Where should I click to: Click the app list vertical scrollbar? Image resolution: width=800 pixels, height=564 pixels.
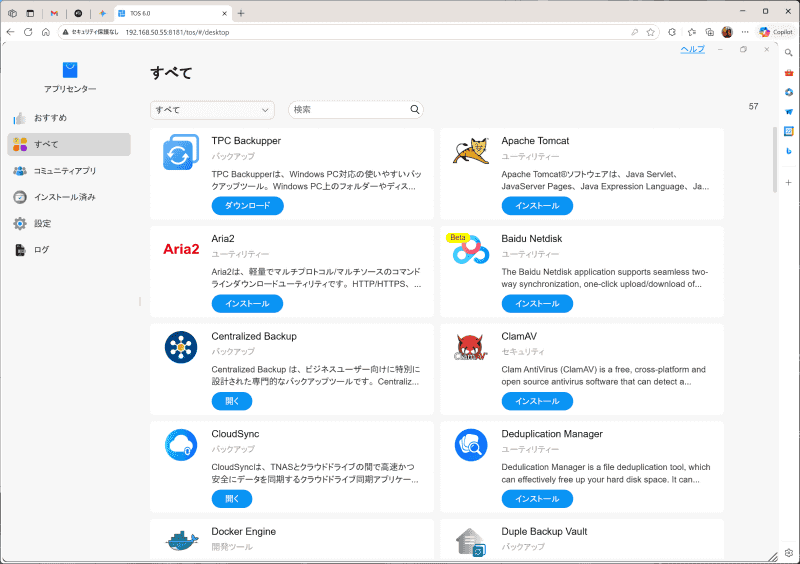[x=774, y=159]
